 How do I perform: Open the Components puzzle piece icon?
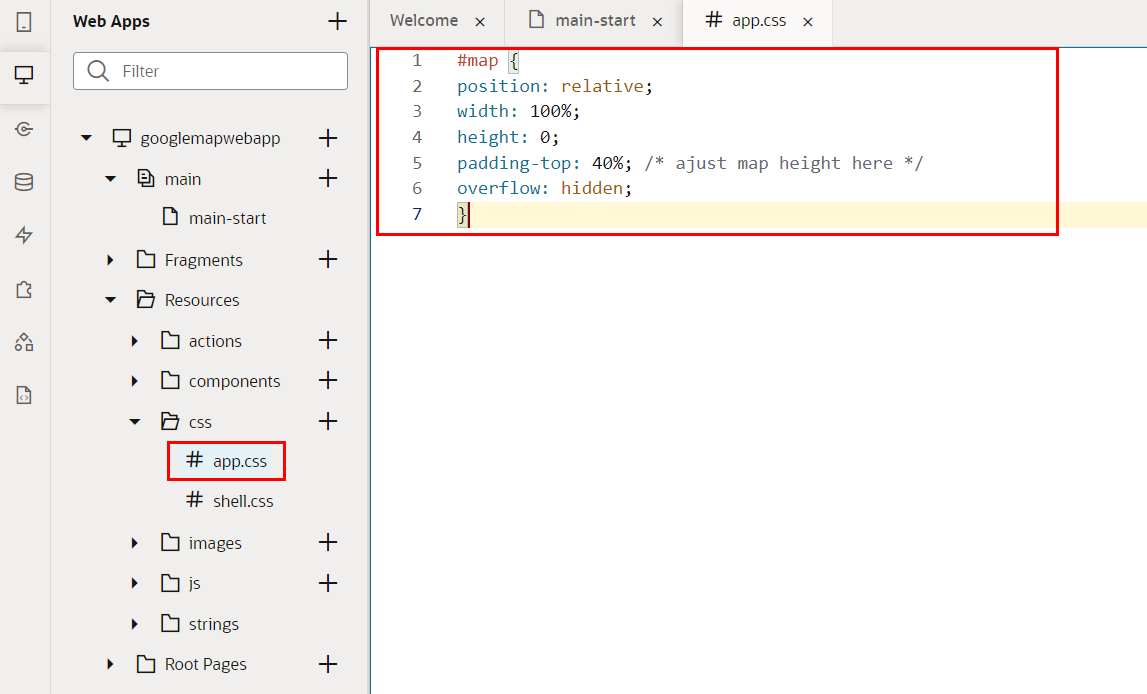click(24, 290)
